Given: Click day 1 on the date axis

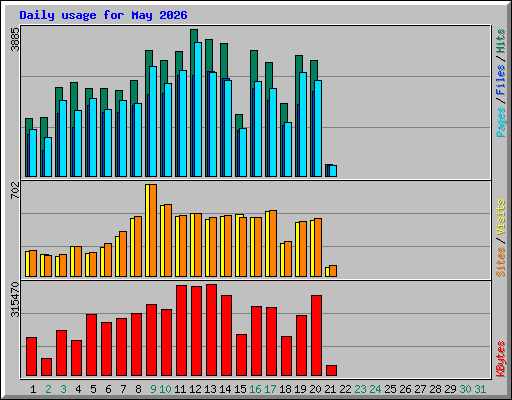Looking at the screenshot, I should tap(33, 389).
